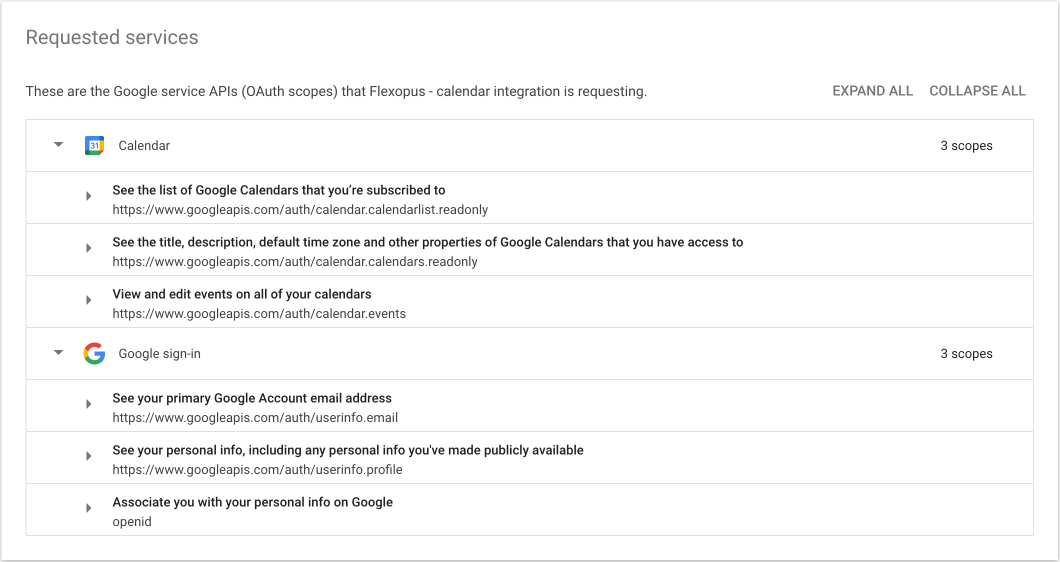The height and width of the screenshot is (562, 1060).
Task: Click the Google sign-in '3 scopes' count
Action: 966,354
